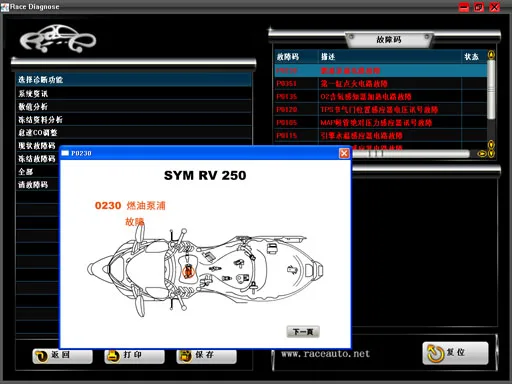The height and width of the screenshot is (384, 512).
Task: Click the 复位 (reset) button
Action: pyautogui.click(x=455, y=353)
